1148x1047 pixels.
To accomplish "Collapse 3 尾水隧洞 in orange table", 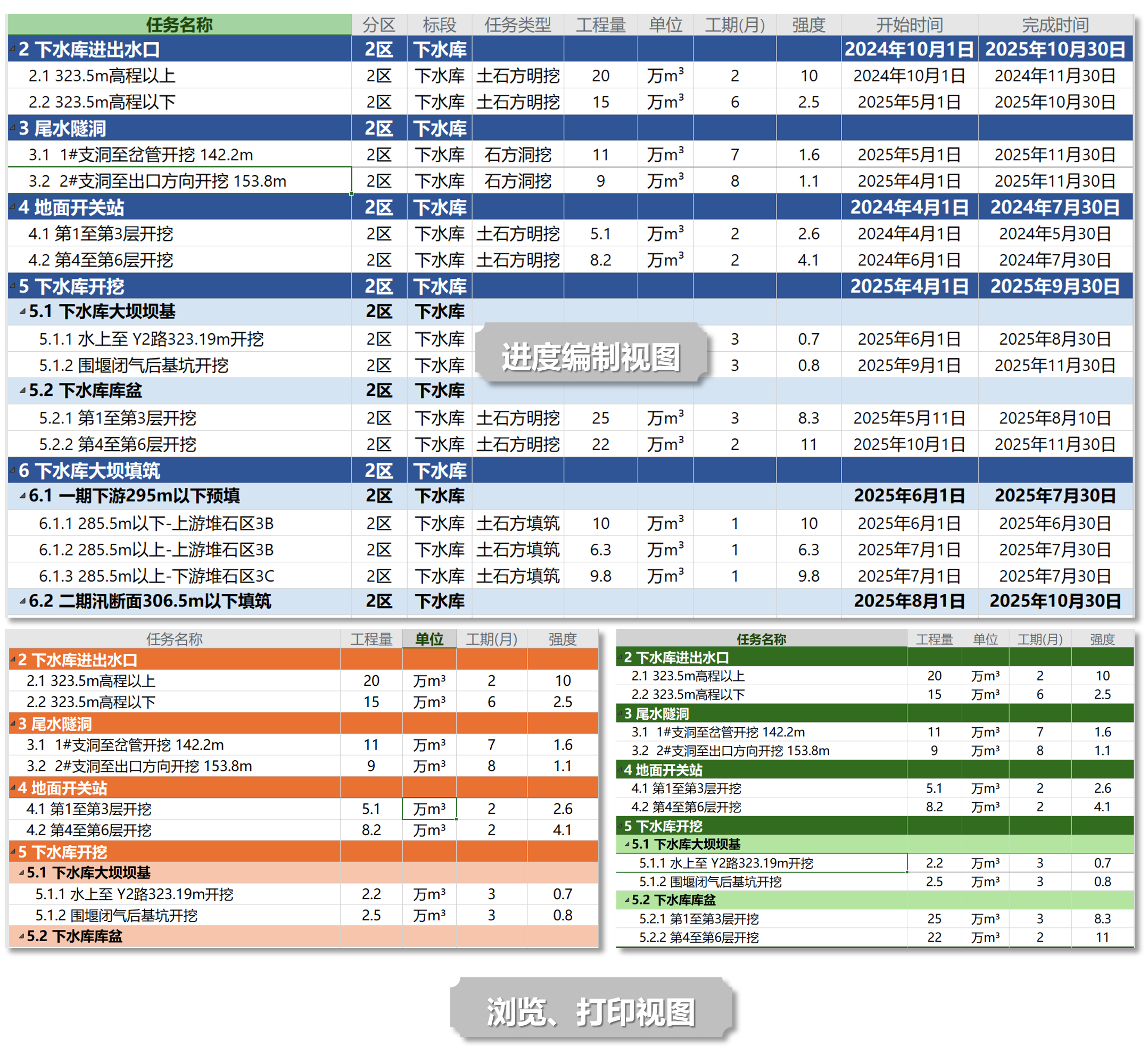I will 13,724.
